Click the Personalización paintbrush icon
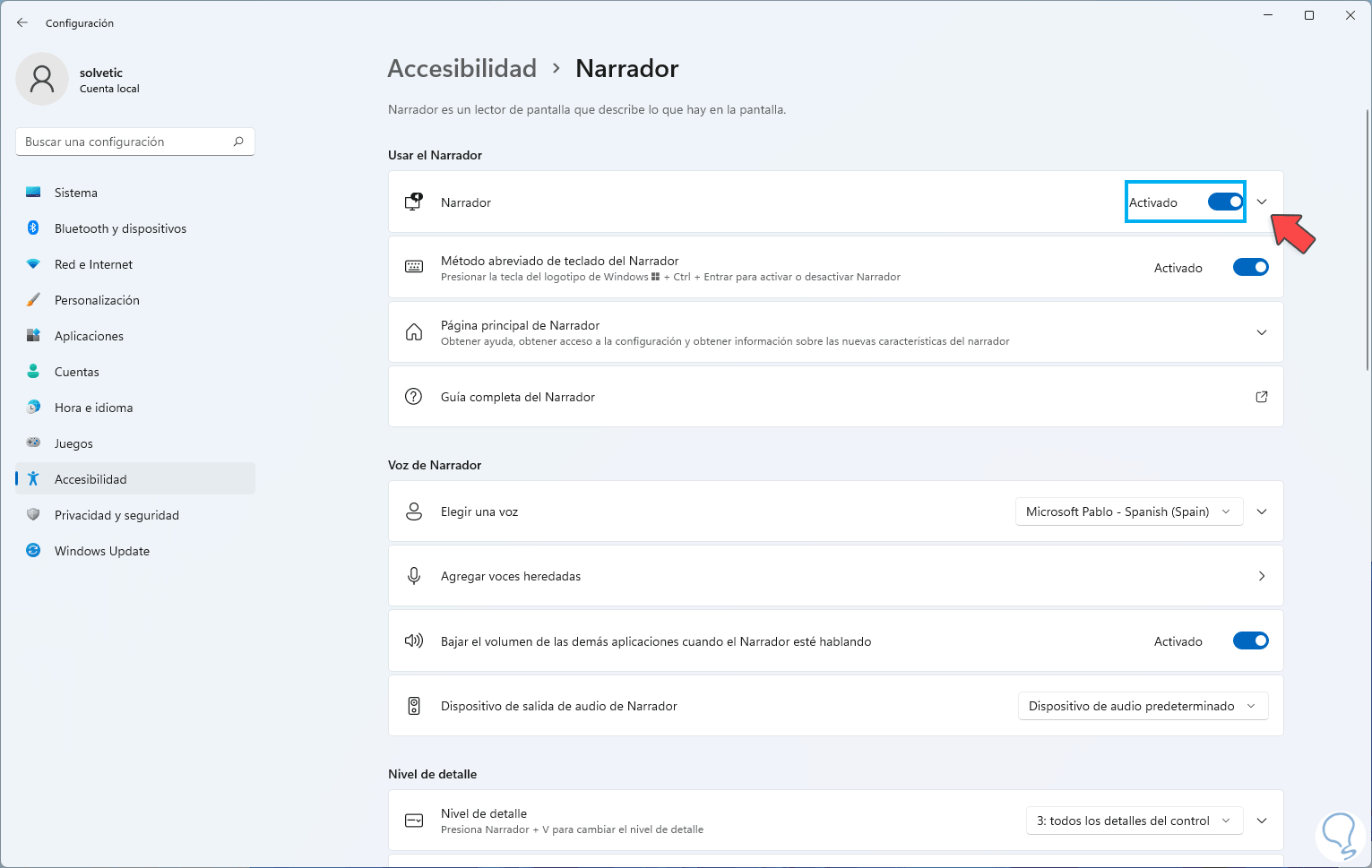Image resolution: width=1372 pixels, height=868 pixels. (x=33, y=300)
